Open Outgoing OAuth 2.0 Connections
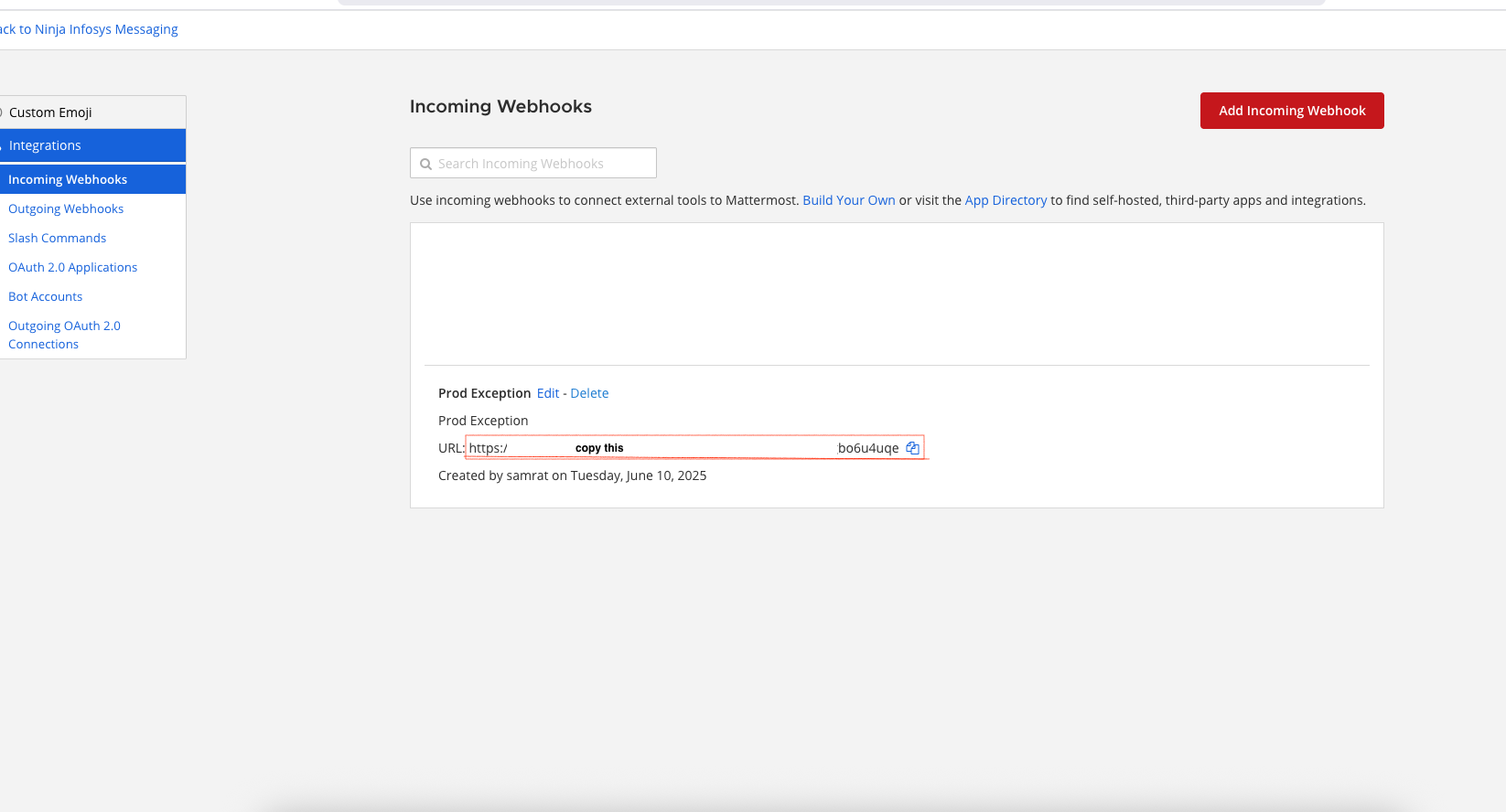 [x=64, y=335]
